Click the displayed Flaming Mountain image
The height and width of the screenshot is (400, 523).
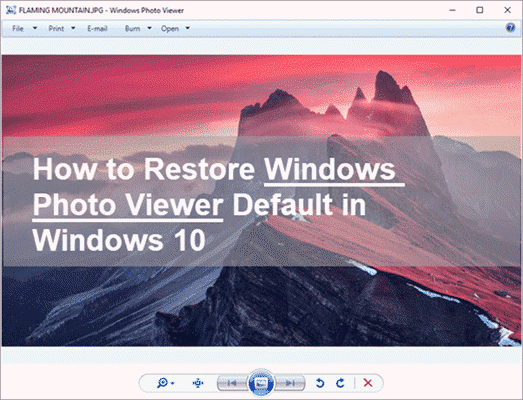click(261, 201)
